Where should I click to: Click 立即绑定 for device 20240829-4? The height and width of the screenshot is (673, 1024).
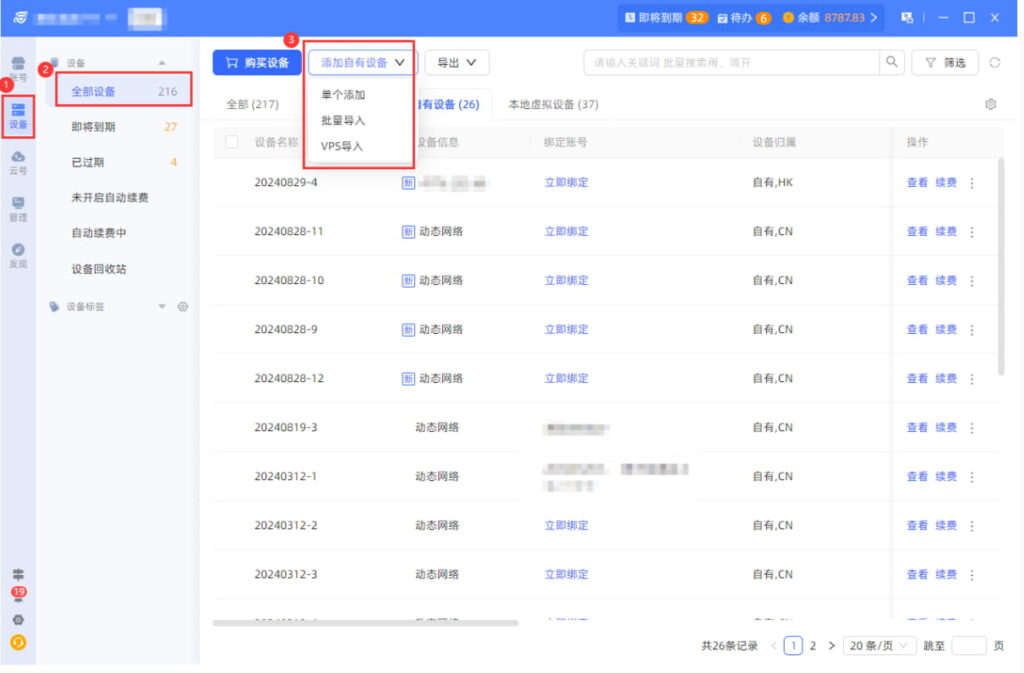[x=566, y=183]
